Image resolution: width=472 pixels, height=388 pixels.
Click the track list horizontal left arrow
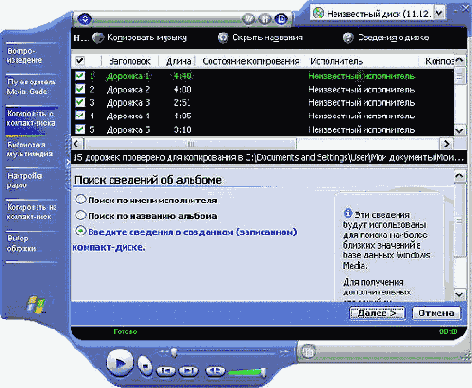[x=77, y=144]
